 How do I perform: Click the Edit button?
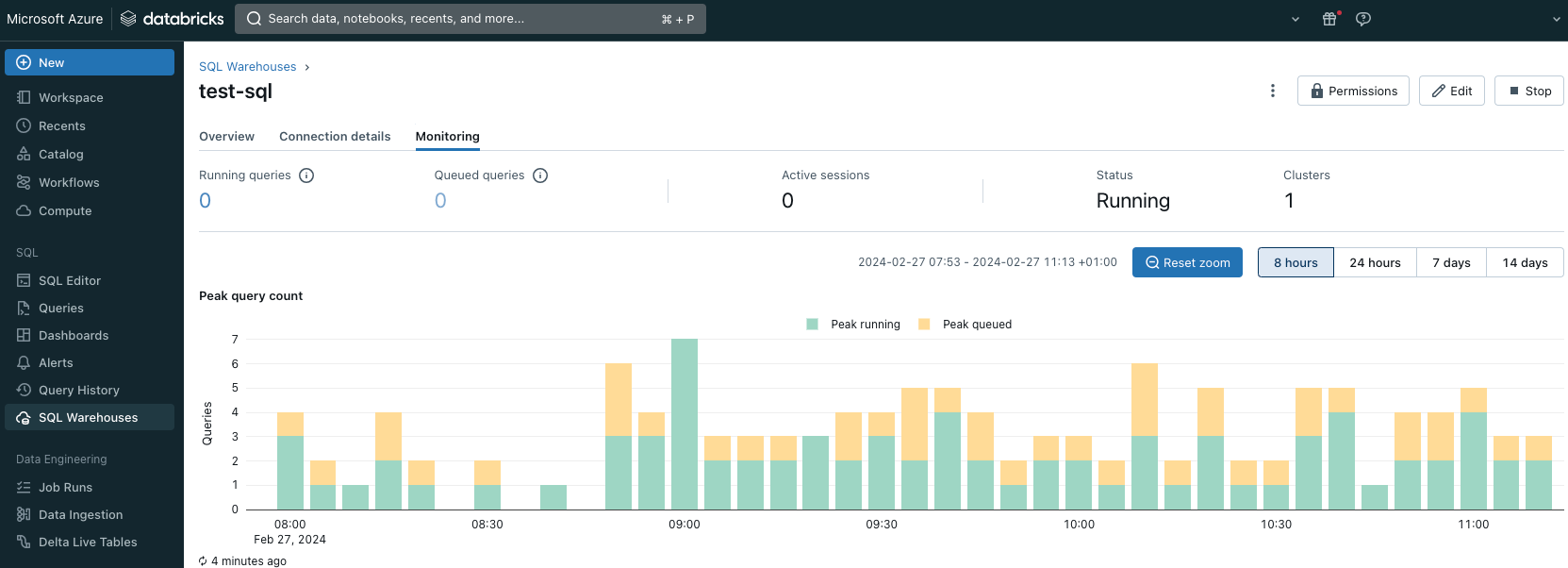pyautogui.click(x=1452, y=91)
